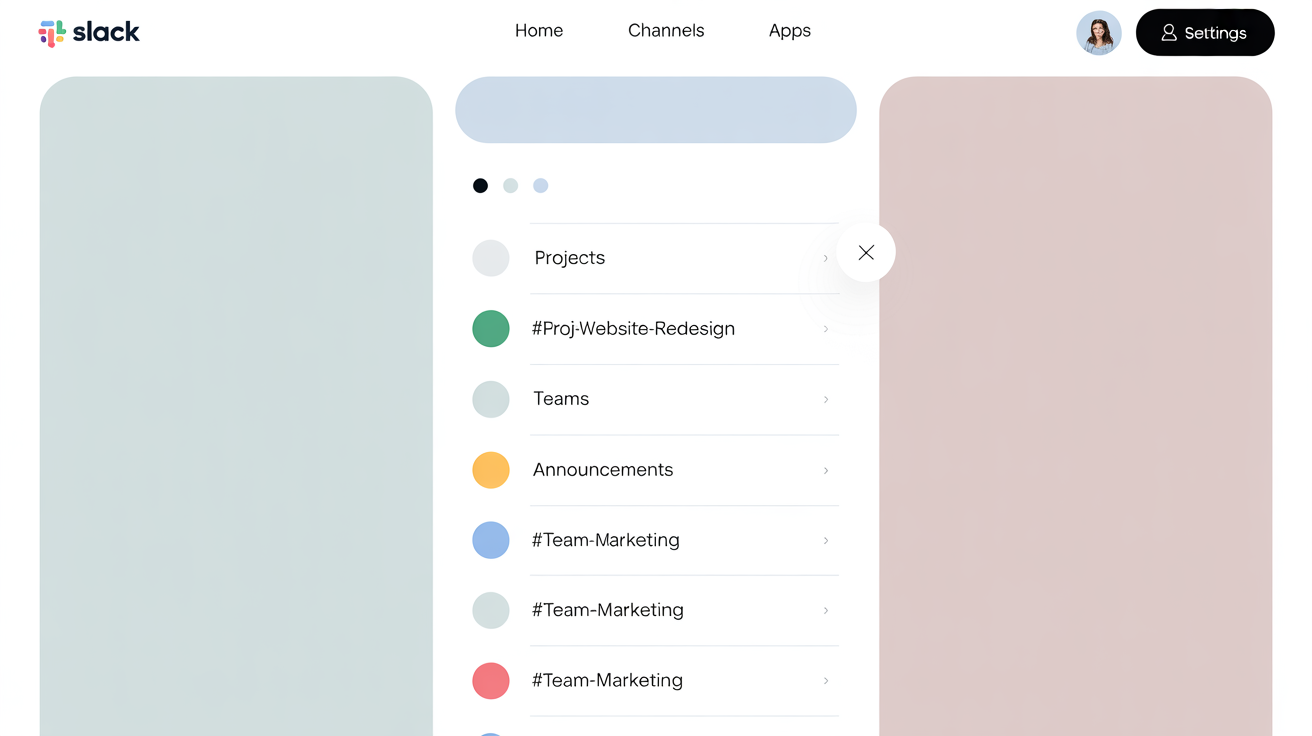The image size is (1312, 736).
Task: Click the gray Projects circle icon
Action: click(491, 258)
